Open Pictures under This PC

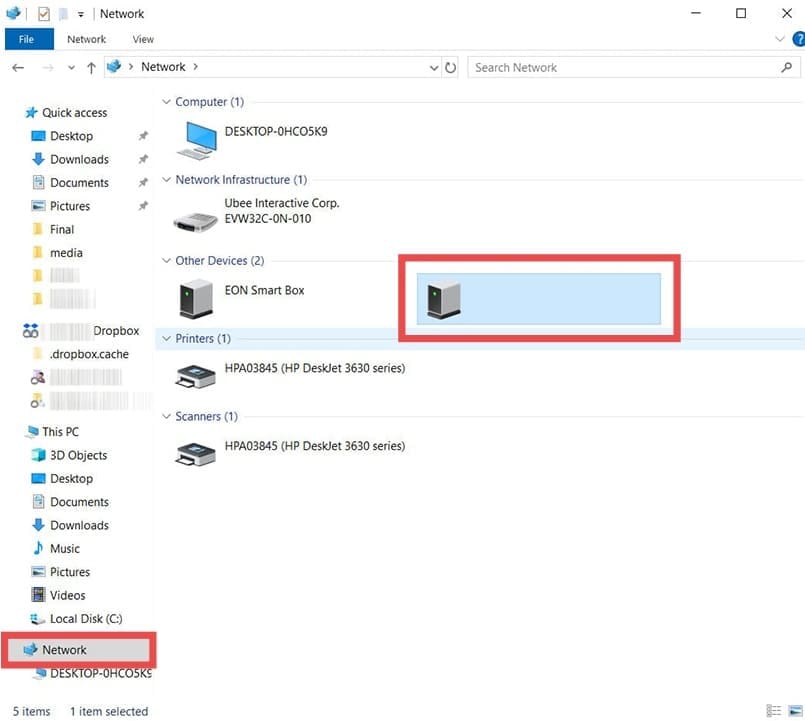point(70,572)
